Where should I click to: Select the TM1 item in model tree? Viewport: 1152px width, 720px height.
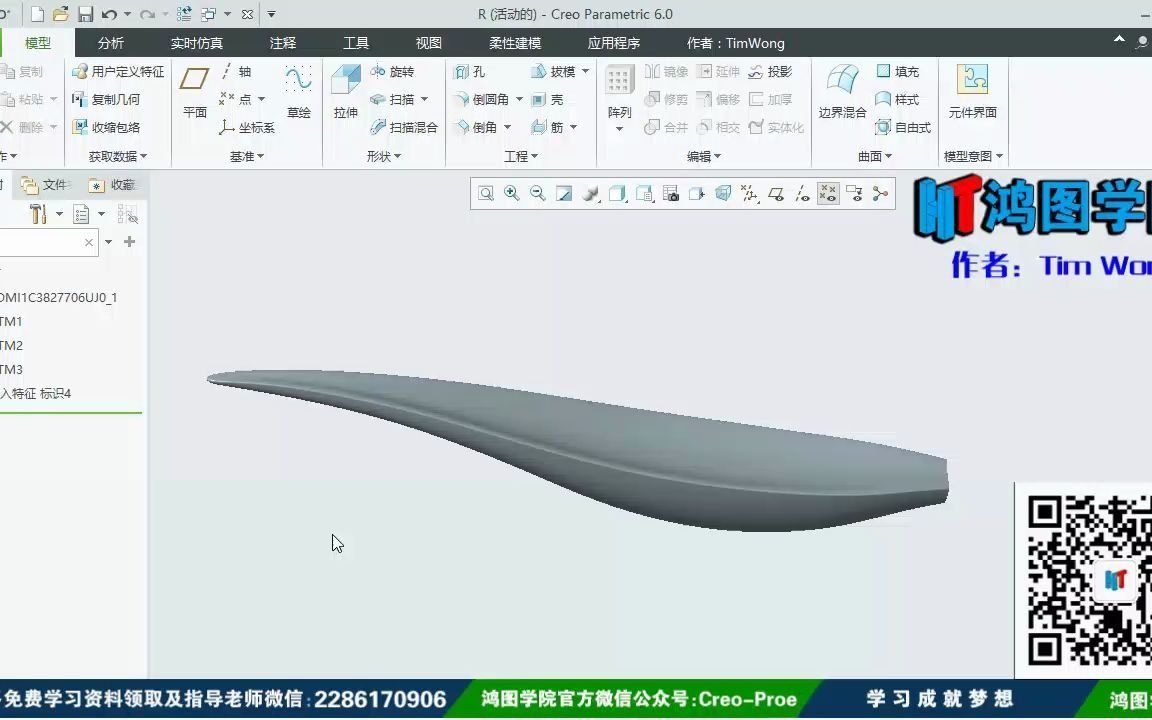10,321
